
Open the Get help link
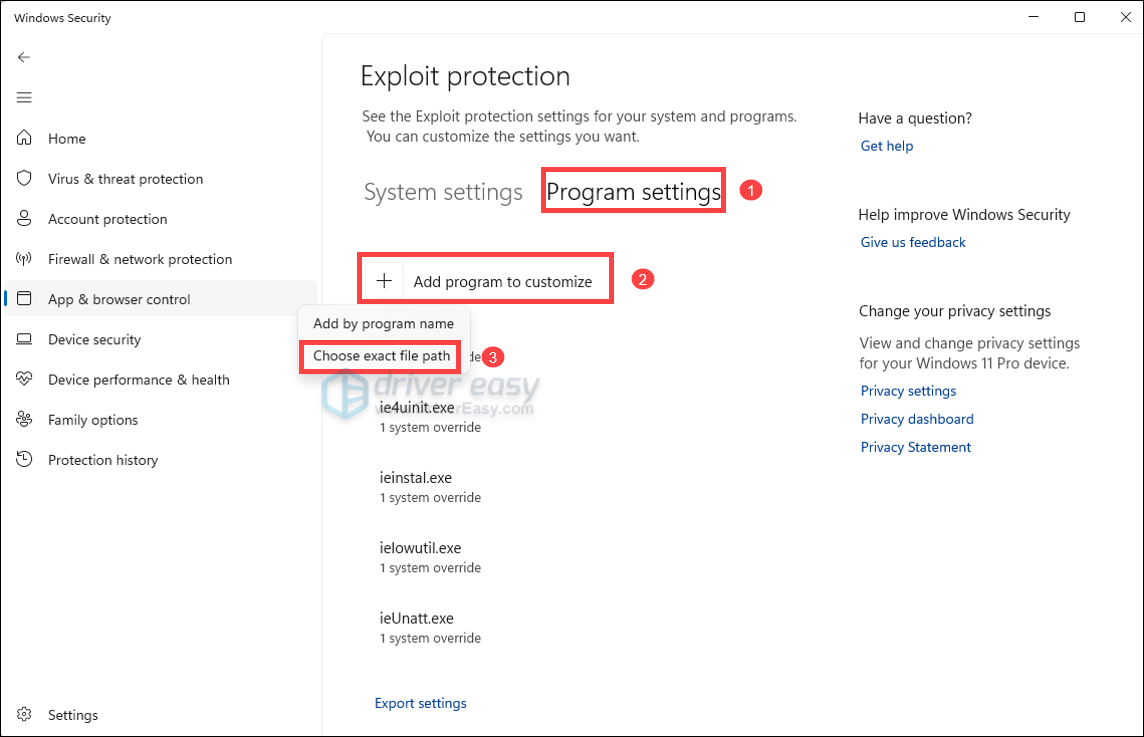(x=887, y=146)
